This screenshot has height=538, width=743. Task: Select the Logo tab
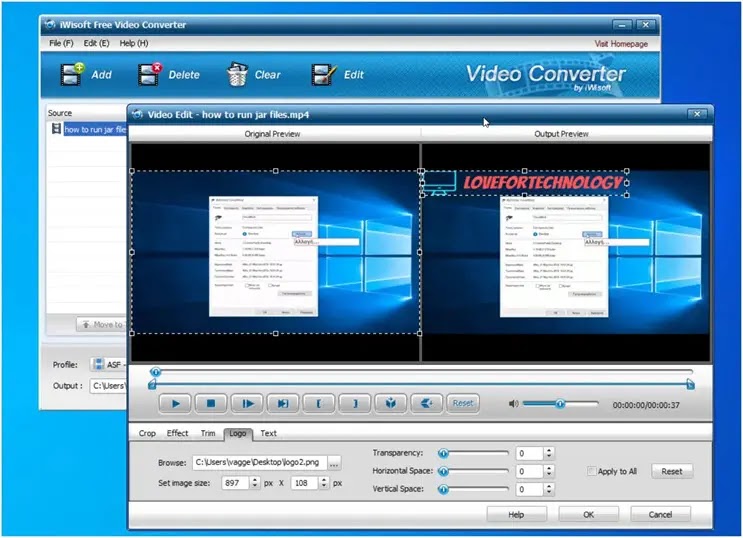click(237, 433)
